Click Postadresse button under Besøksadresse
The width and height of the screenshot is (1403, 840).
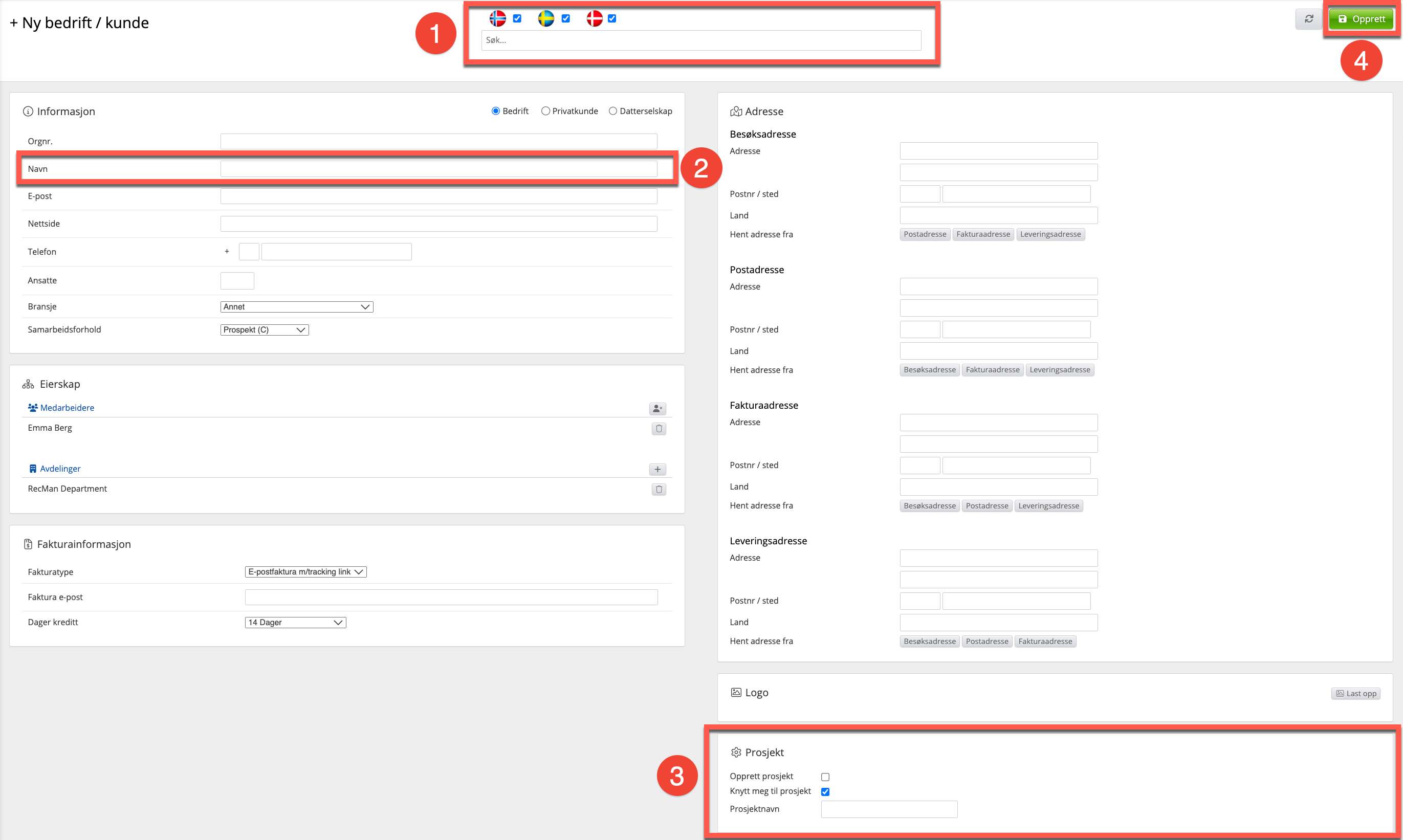click(x=925, y=234)
